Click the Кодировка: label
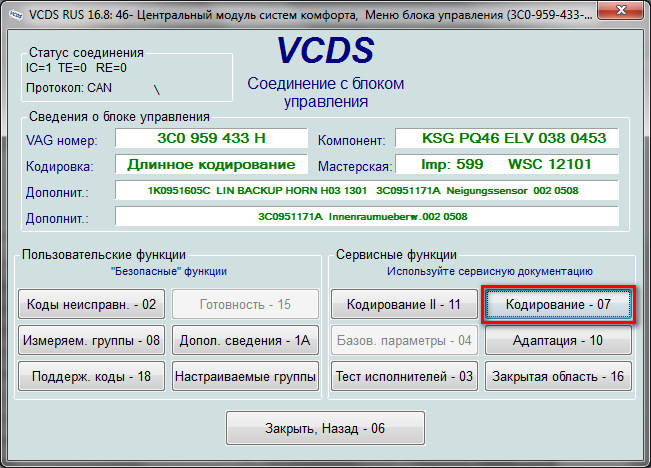651x468 pixels. click(60, 167)
